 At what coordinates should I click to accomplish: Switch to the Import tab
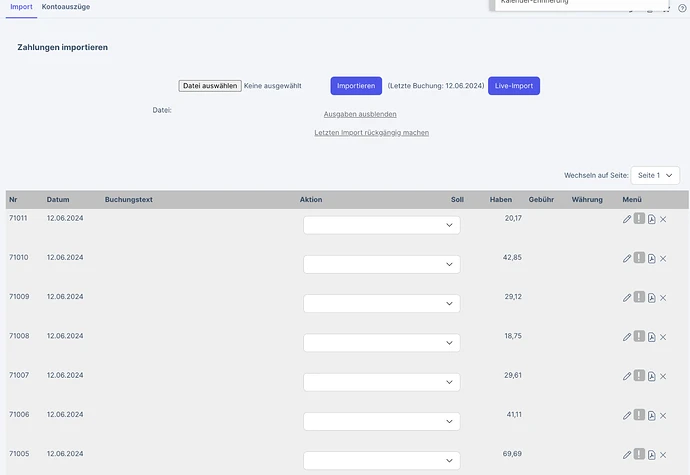pos(21,7)
